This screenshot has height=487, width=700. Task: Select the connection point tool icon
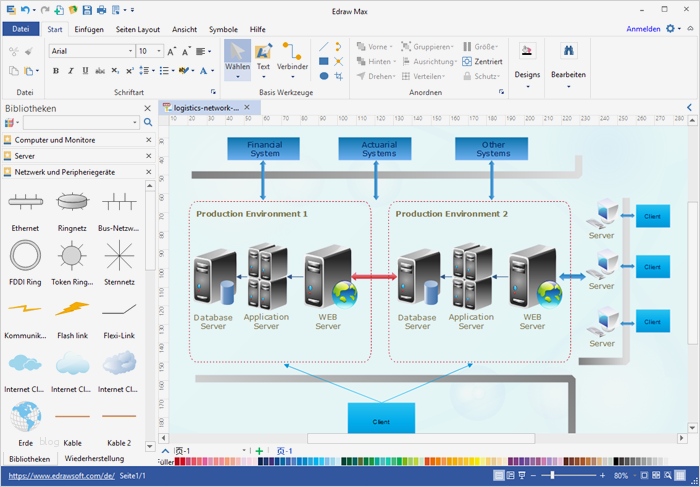click(339, 61)
